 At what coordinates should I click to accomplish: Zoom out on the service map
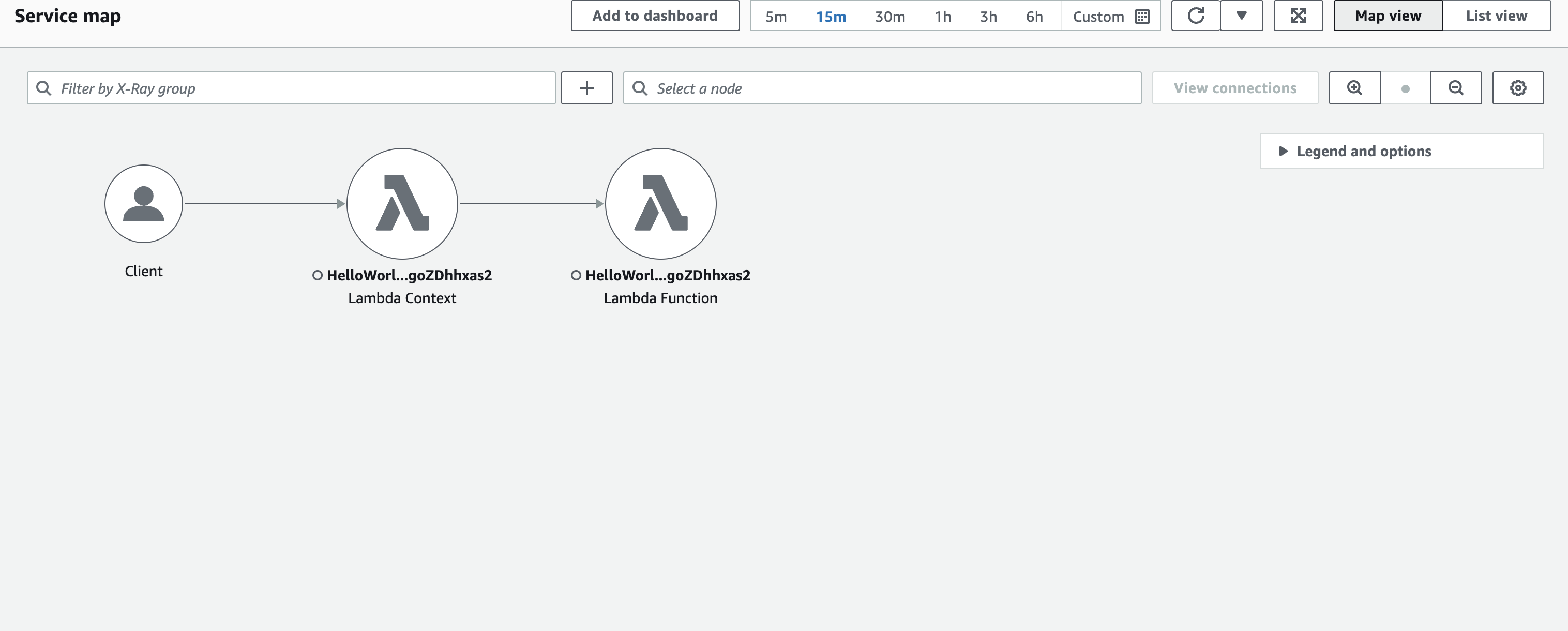[x=1455, y=88]
